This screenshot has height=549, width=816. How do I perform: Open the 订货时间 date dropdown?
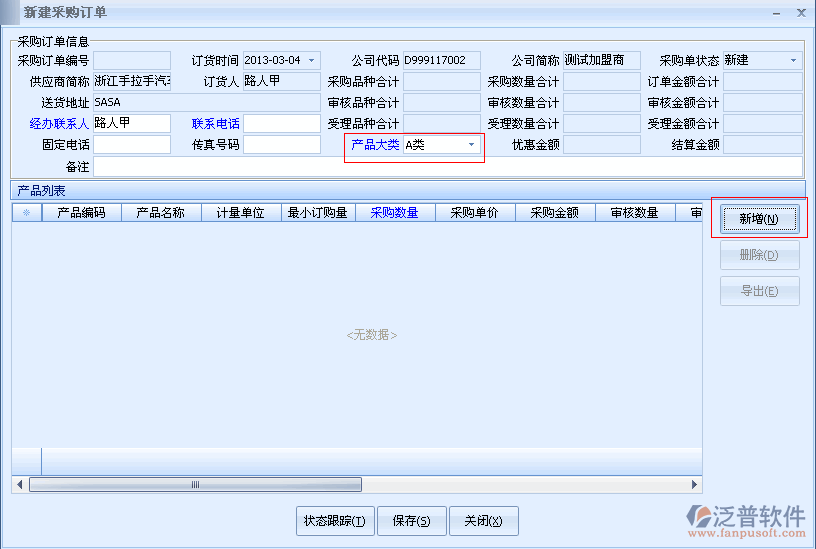312,61
